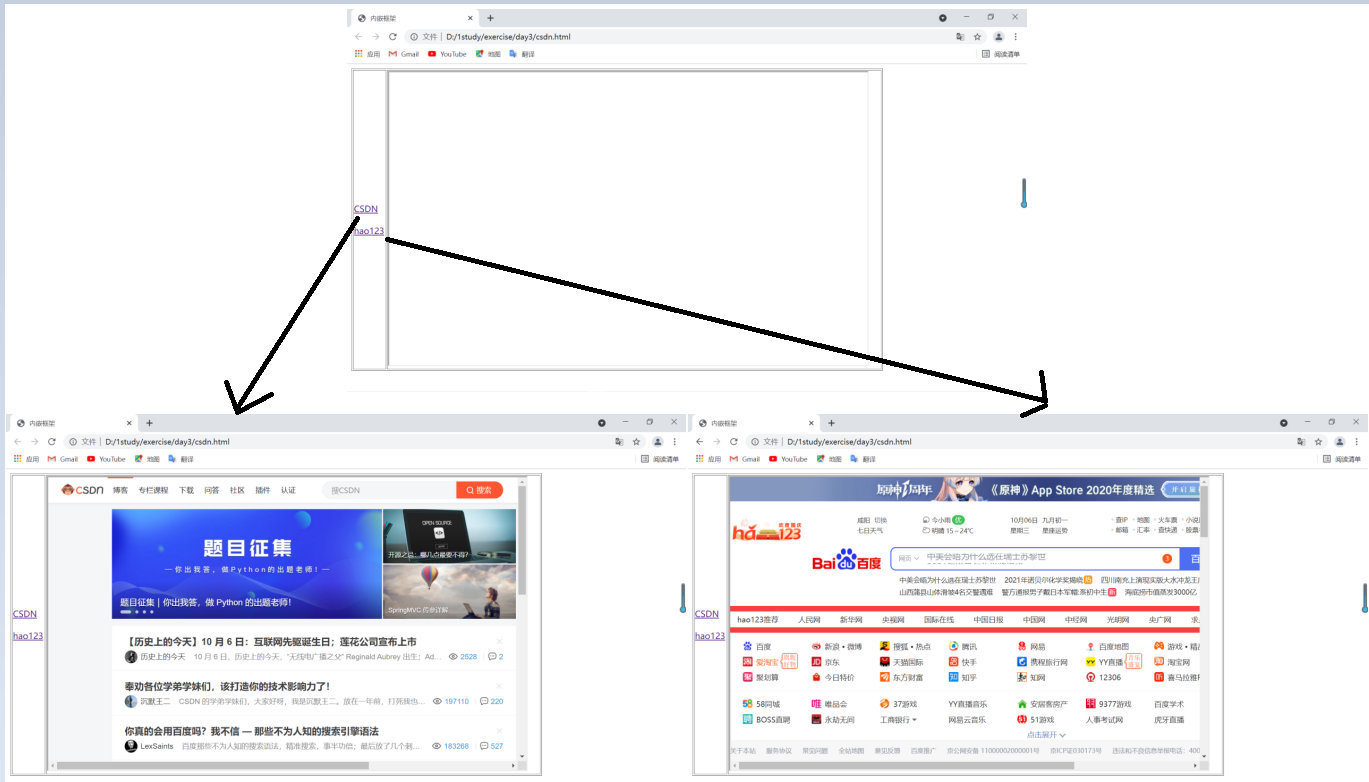Open the 翻译 bookmark in the bottom-left window
1369x782 pixels.
pyautogui.click(x=181, y=459)
